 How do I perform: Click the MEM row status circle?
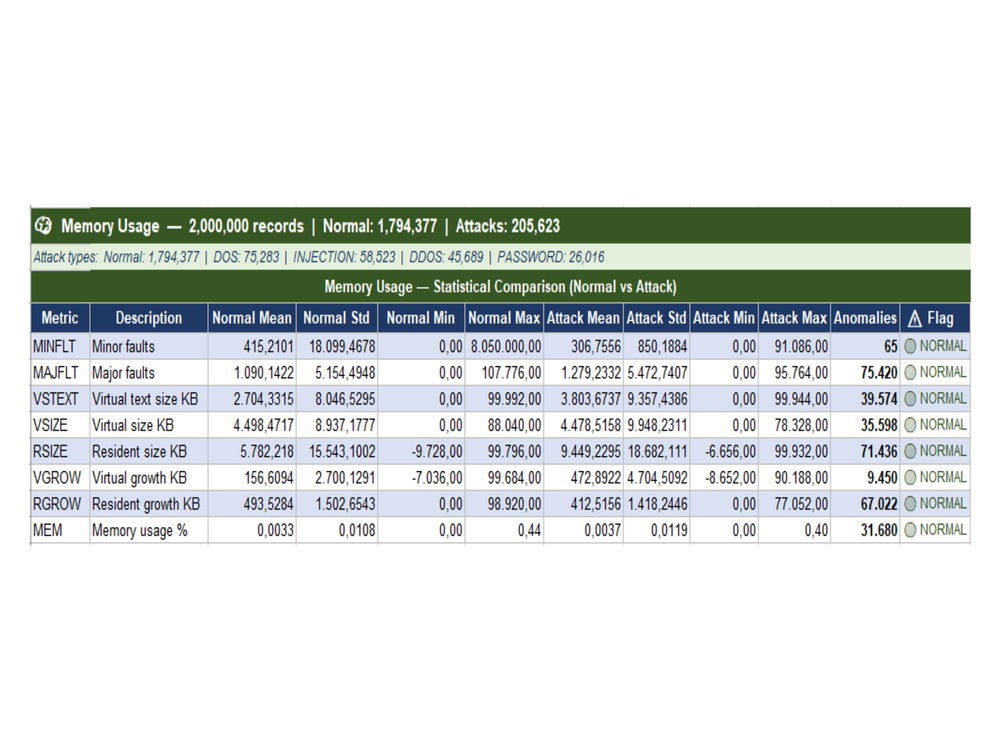[910, 529]
